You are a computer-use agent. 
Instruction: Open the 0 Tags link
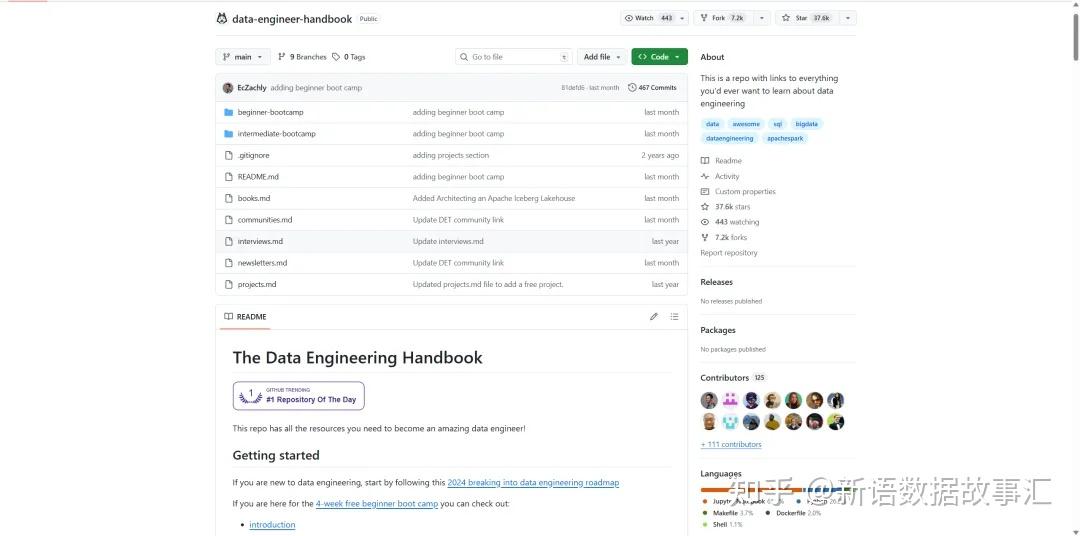[349, 57]
